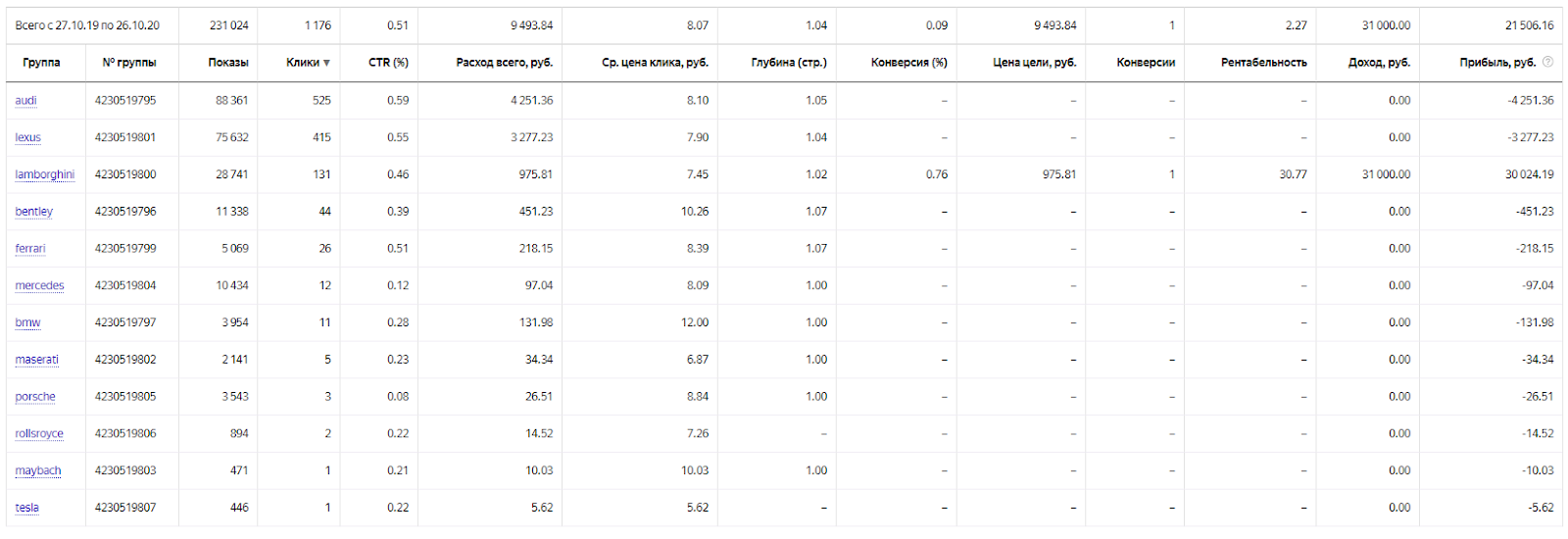Open the audi group link
1568x539 pixels.
point(26,100)
